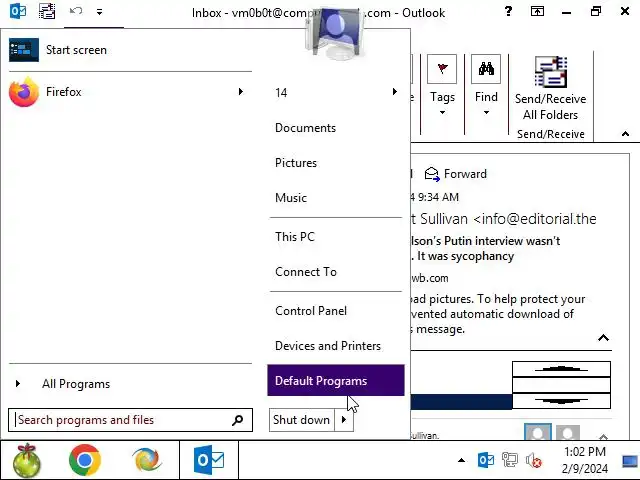Open the clock showing 1:02 PM

point(585,460)
